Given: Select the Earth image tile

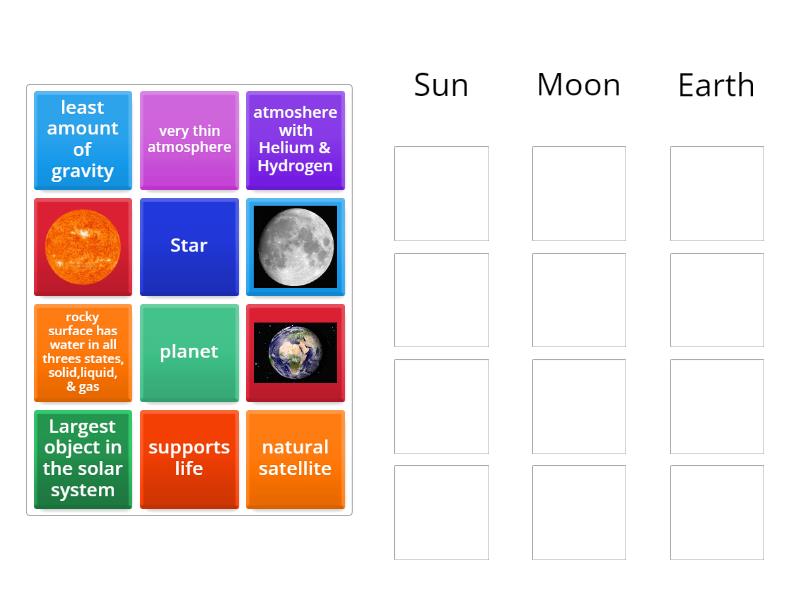Looking at the screenshot, I should (x=295, y=352).
